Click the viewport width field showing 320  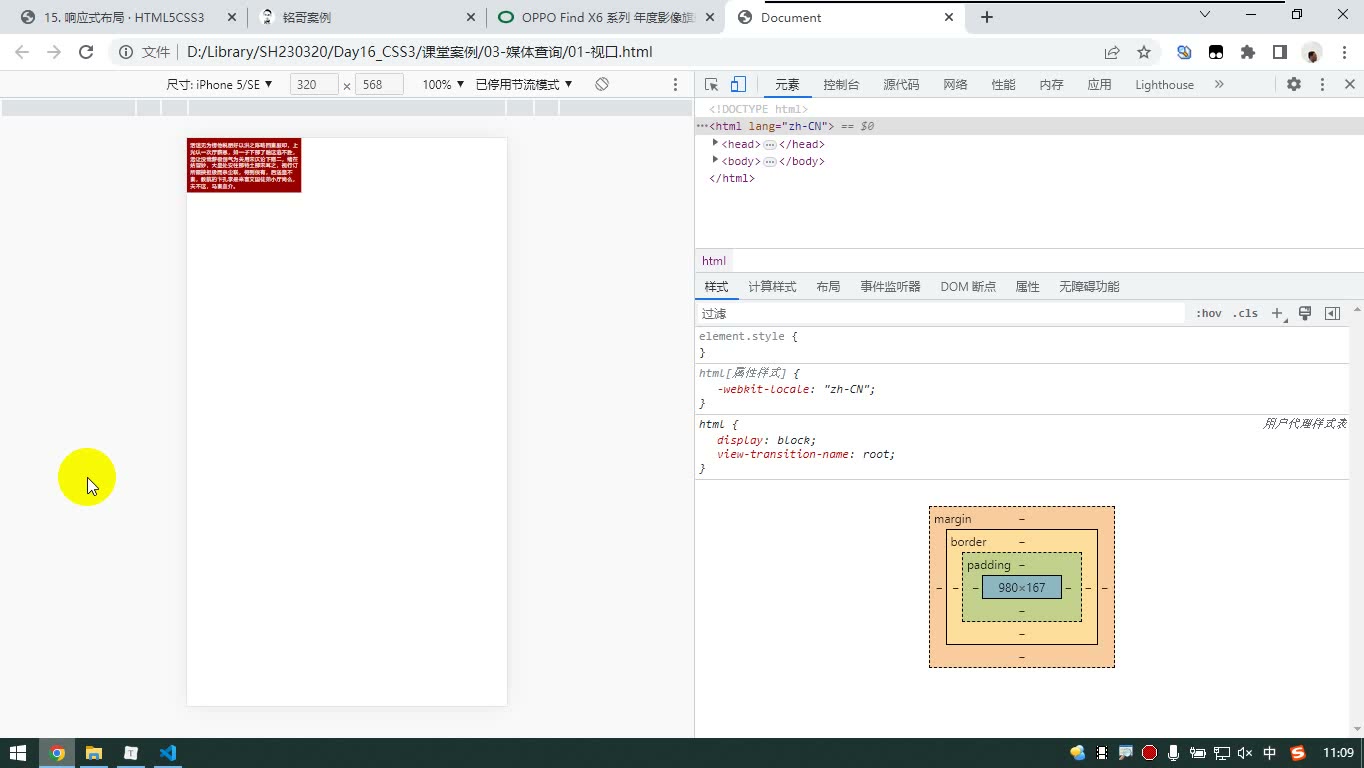click(314, 85)
